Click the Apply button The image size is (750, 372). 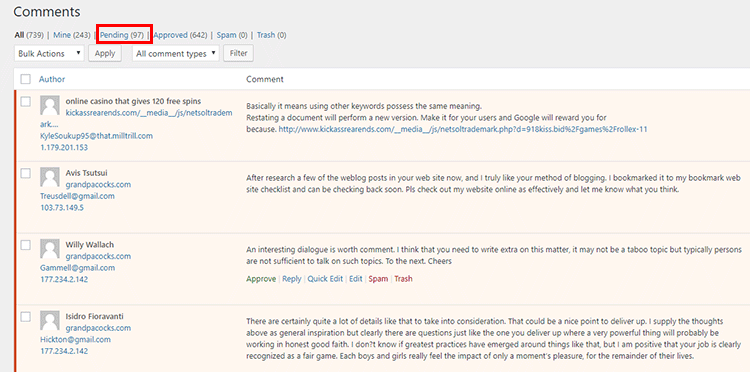(105, 54)
